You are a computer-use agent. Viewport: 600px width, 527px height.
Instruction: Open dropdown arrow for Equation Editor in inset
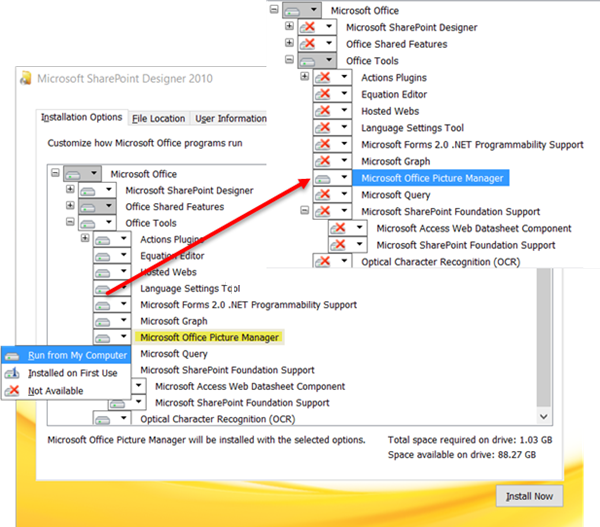344,93
